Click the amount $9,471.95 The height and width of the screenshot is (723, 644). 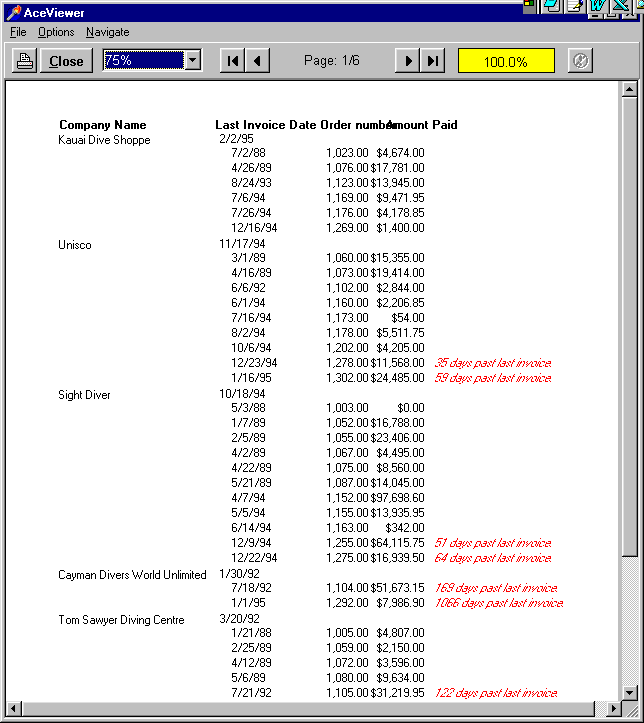pos(400,198)
